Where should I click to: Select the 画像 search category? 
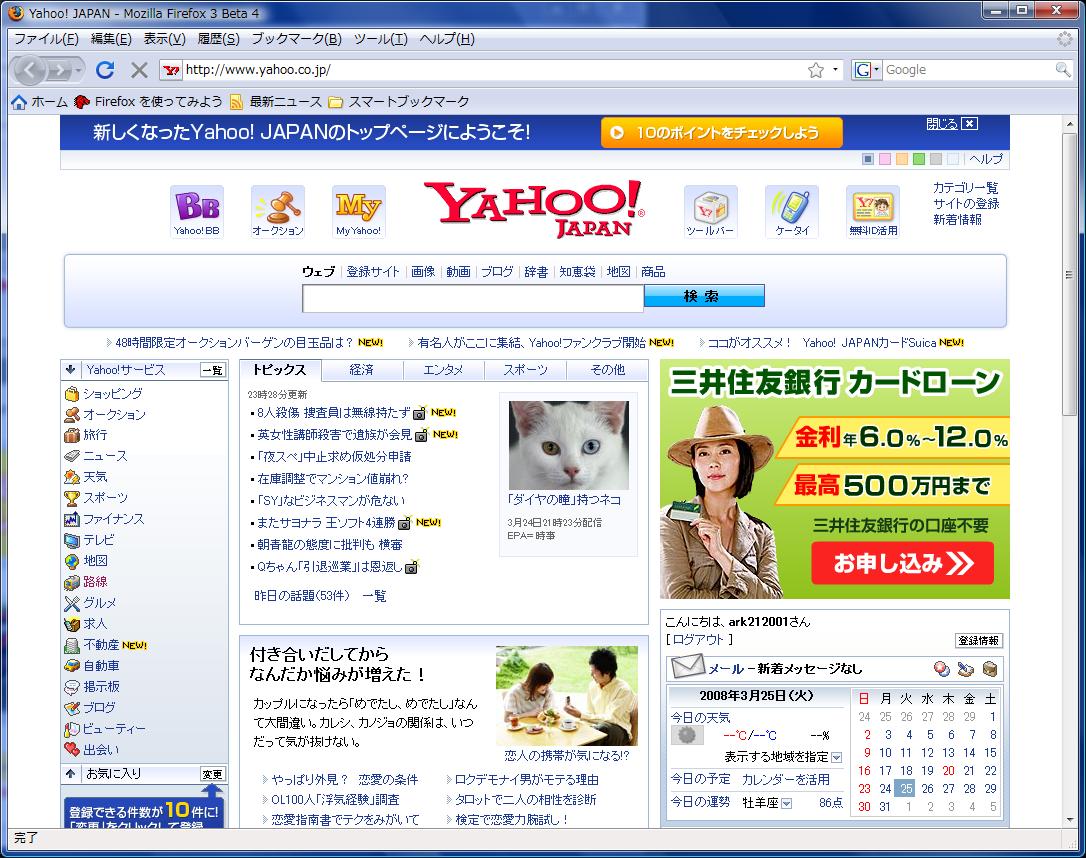click(x=423, y=271)
